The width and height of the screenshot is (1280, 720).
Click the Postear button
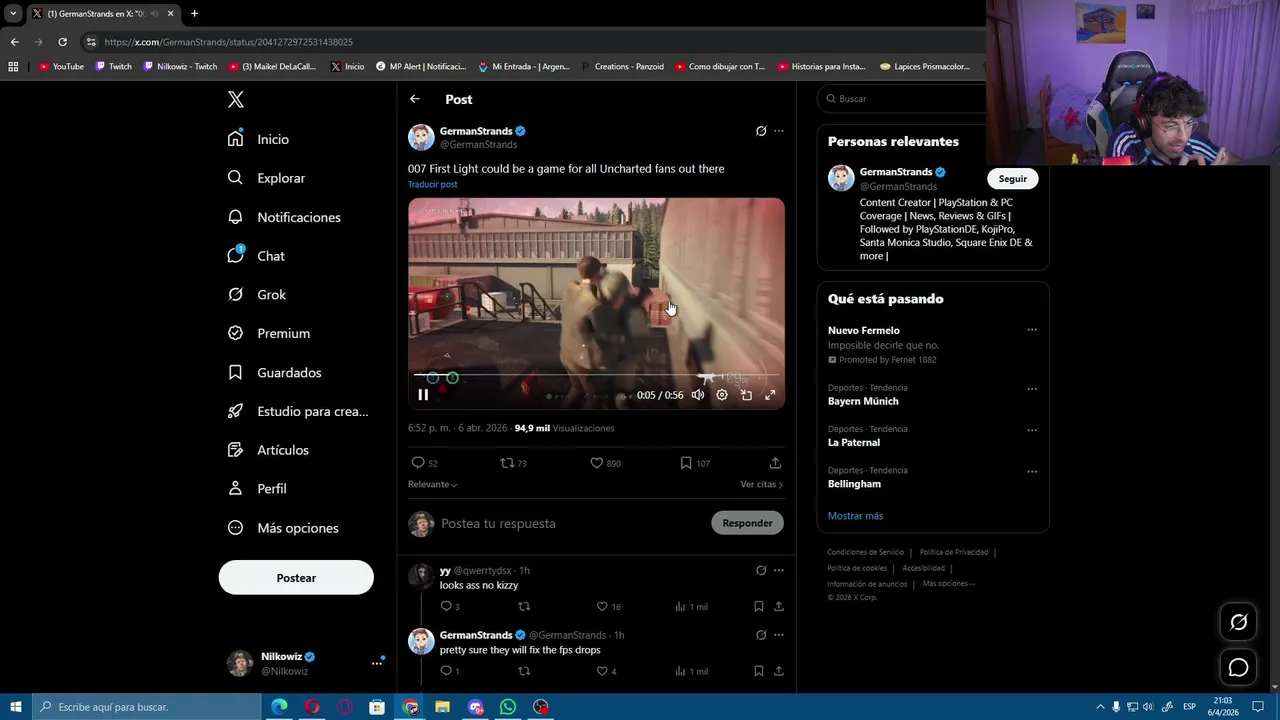296,578
